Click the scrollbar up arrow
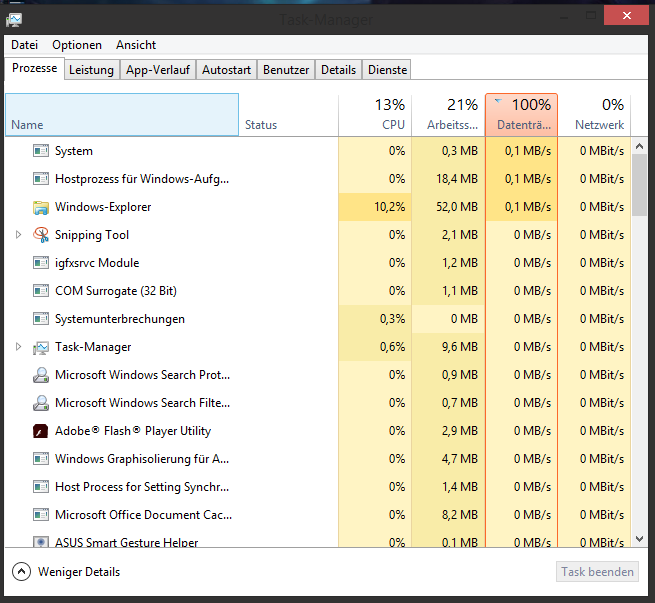This screenshot has height=603, width=655. [x=639, y=146]
